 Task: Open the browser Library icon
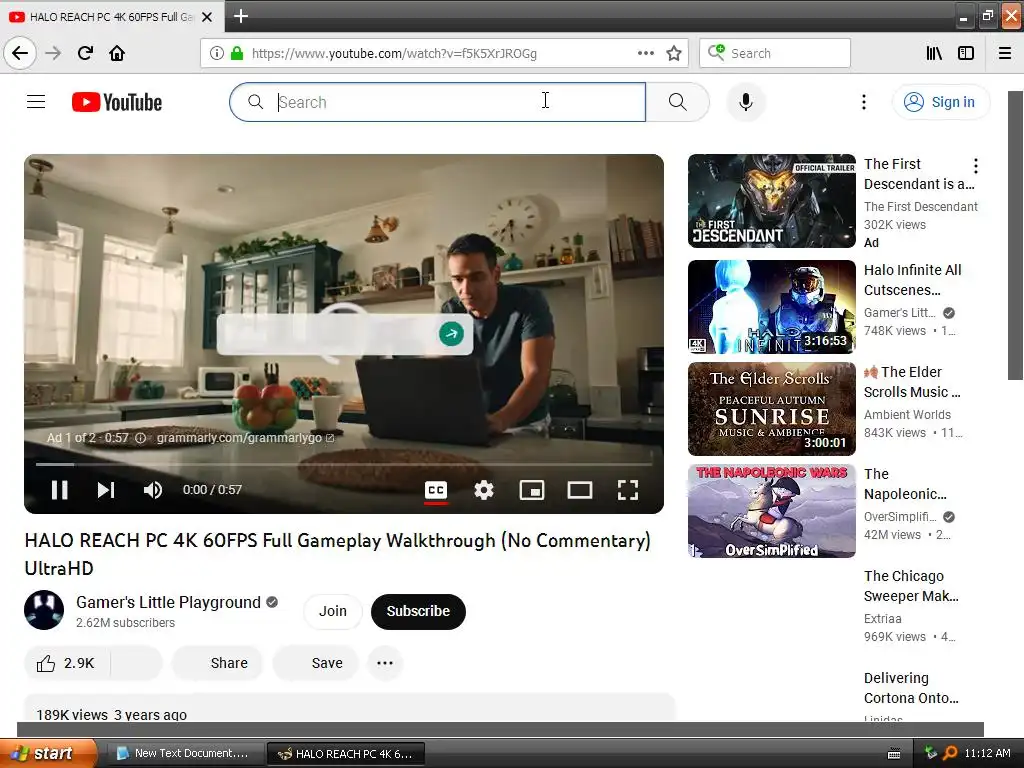(x=934, y=53)
